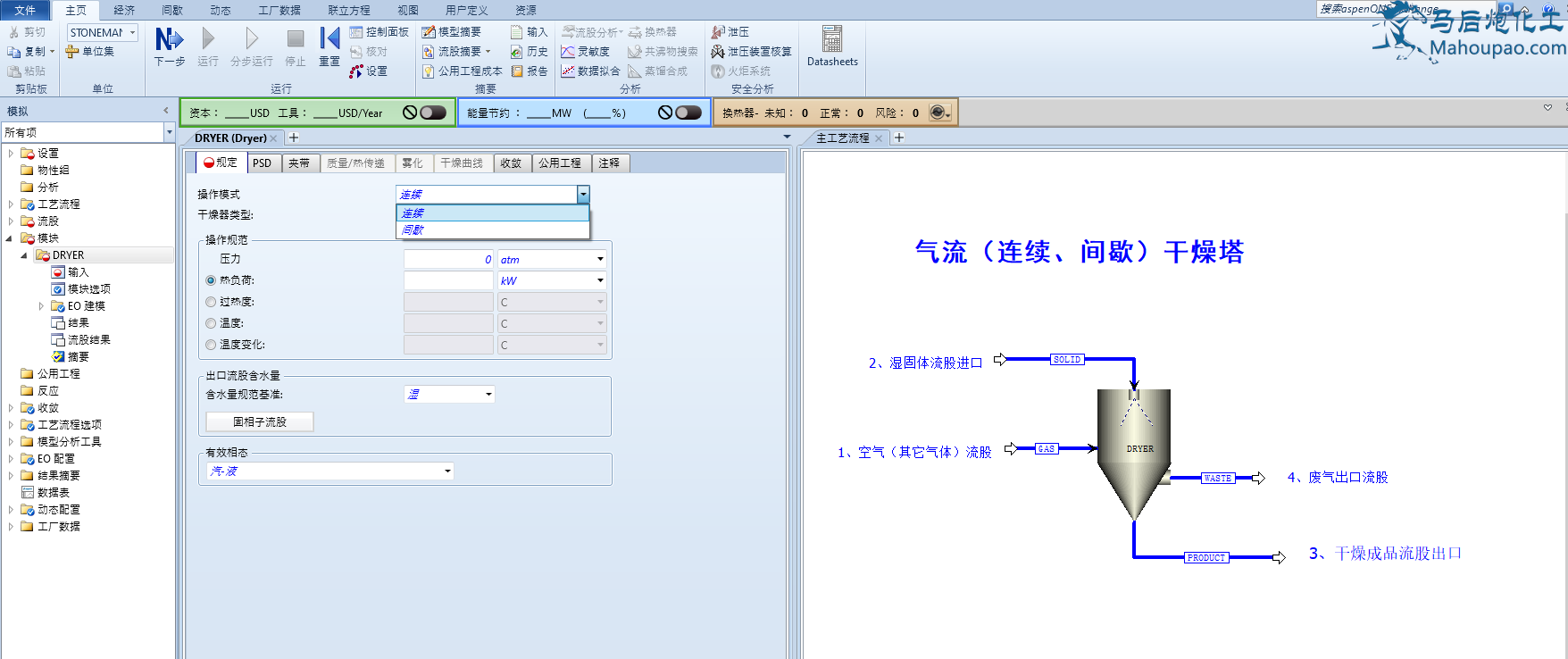This screenshot has width=1568, height=659.
Task: Click the pressure value input field
Action: [449, 259]
